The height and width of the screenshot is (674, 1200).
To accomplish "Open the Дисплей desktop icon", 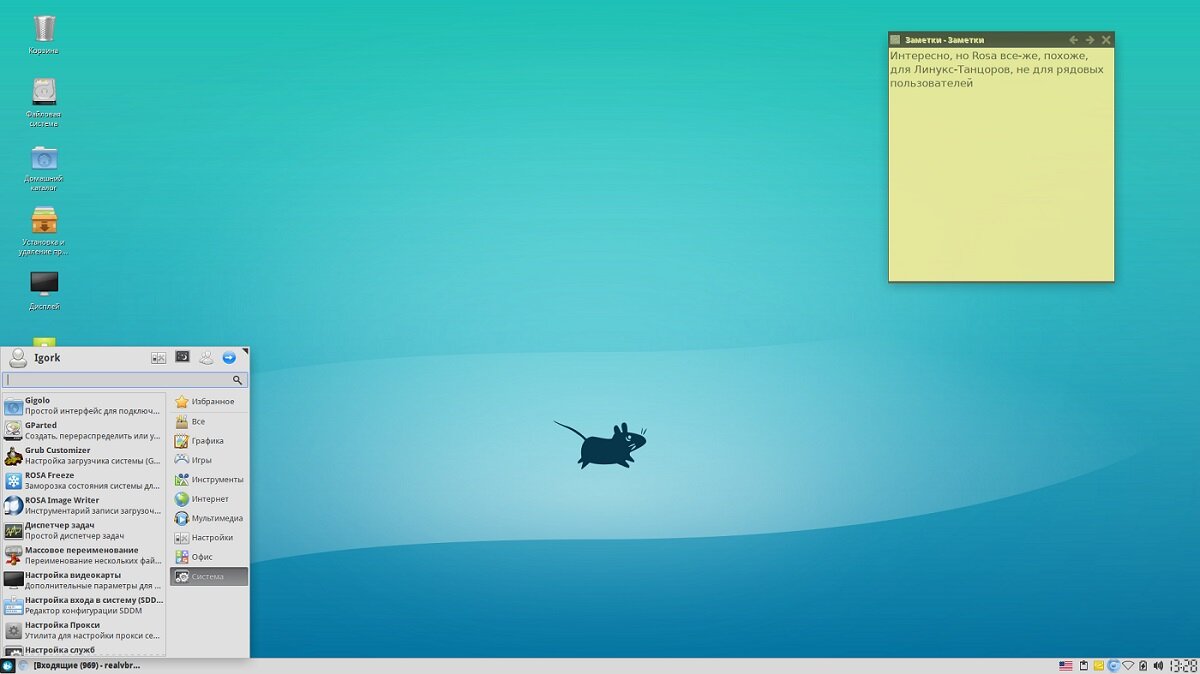I will tap(44, 290).
